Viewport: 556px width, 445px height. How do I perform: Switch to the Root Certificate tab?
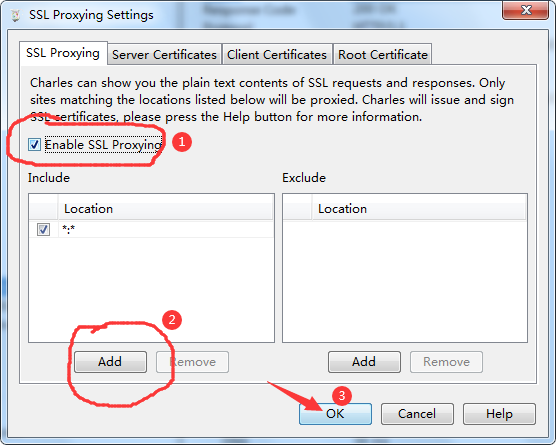click(383, 55)
